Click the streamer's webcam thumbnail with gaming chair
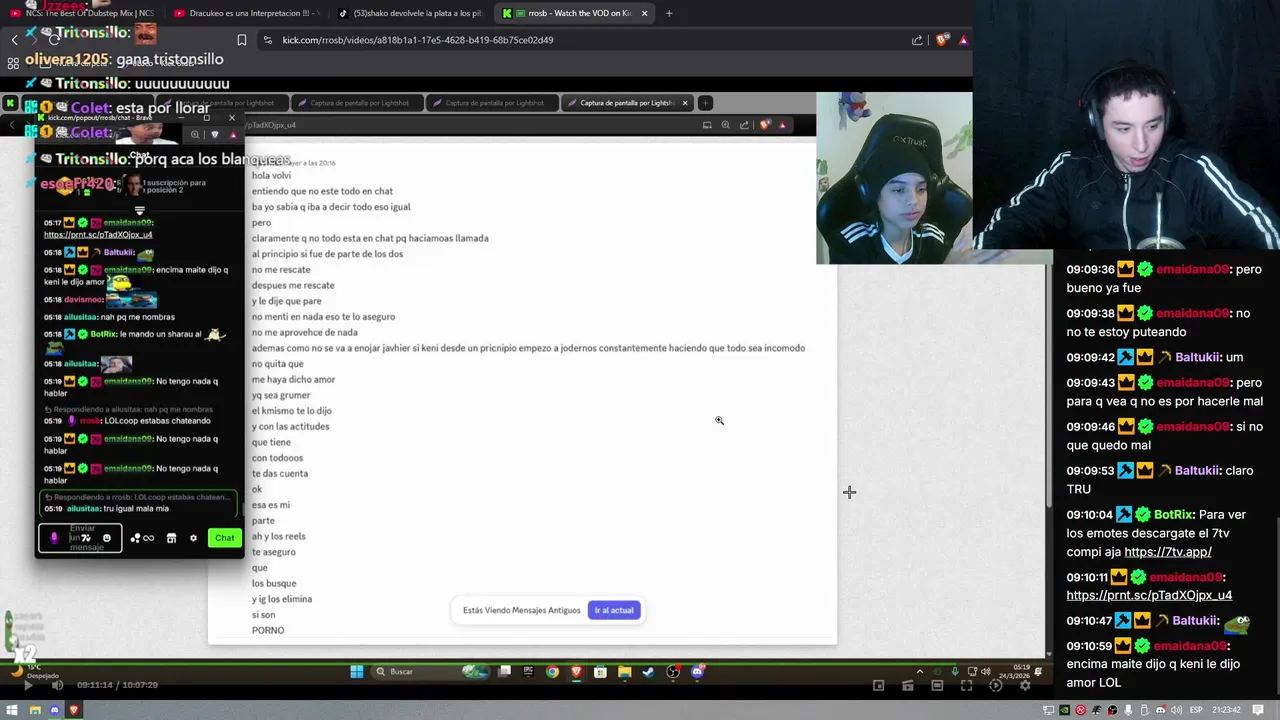Image resolution: width=1280 pixels, height=720 pixels. click(x=894, y=178)
